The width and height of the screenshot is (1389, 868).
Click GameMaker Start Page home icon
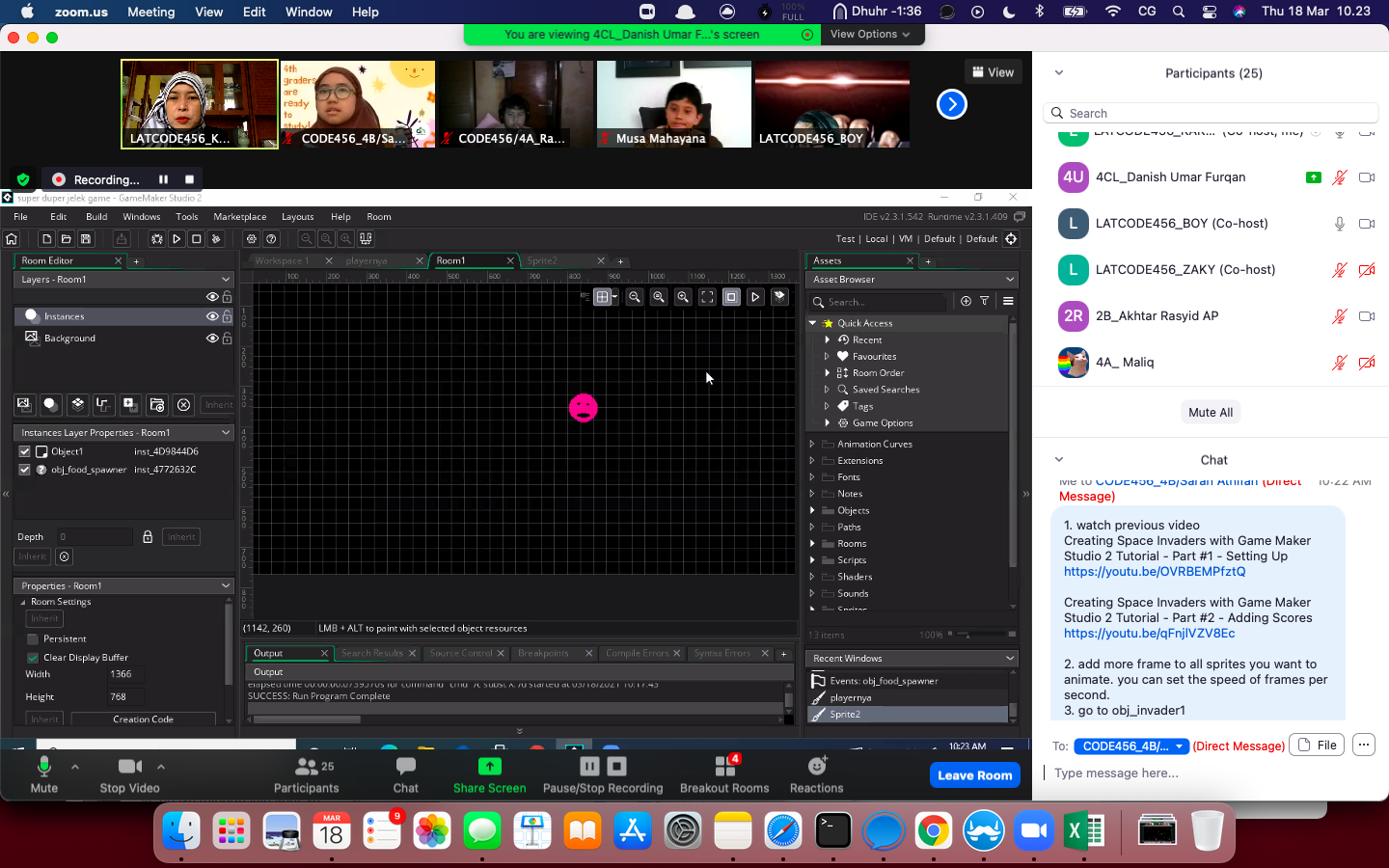tap(12, 239)
